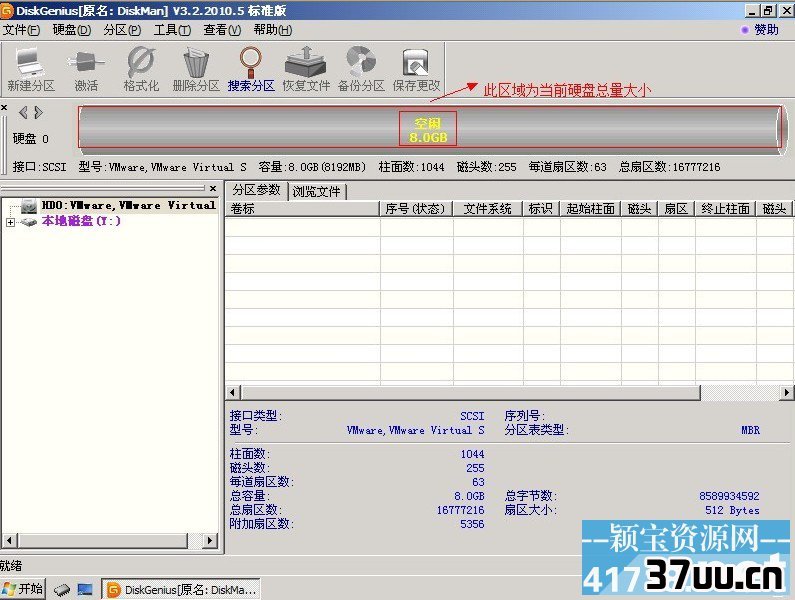Click the partition table horizontal scrollbar thumb
The image size is (795, 600).
[471, 392]
